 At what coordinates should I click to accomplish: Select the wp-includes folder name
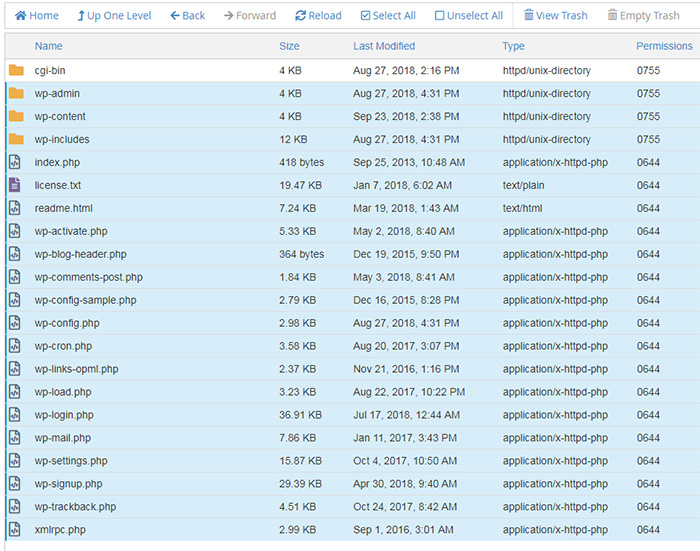pos(62,139)
